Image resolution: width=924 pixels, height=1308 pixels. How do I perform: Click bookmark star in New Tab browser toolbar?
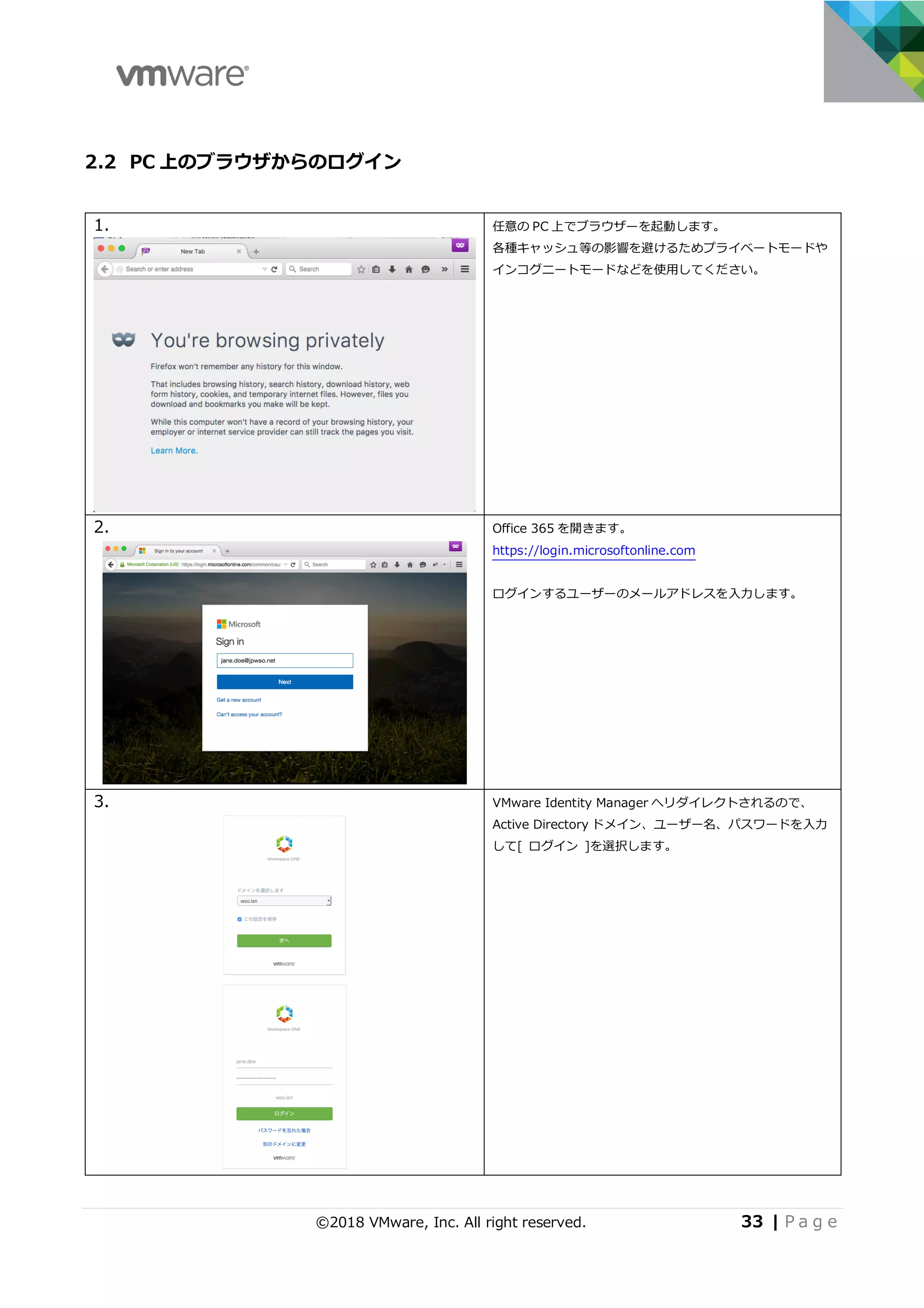[x=361, y=269]
